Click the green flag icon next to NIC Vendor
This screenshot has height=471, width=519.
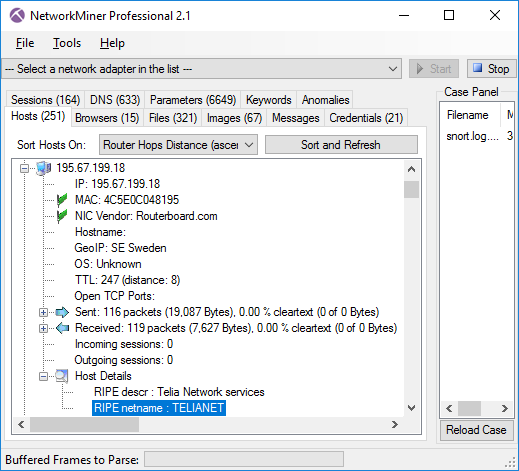click(x=62, y=216)
